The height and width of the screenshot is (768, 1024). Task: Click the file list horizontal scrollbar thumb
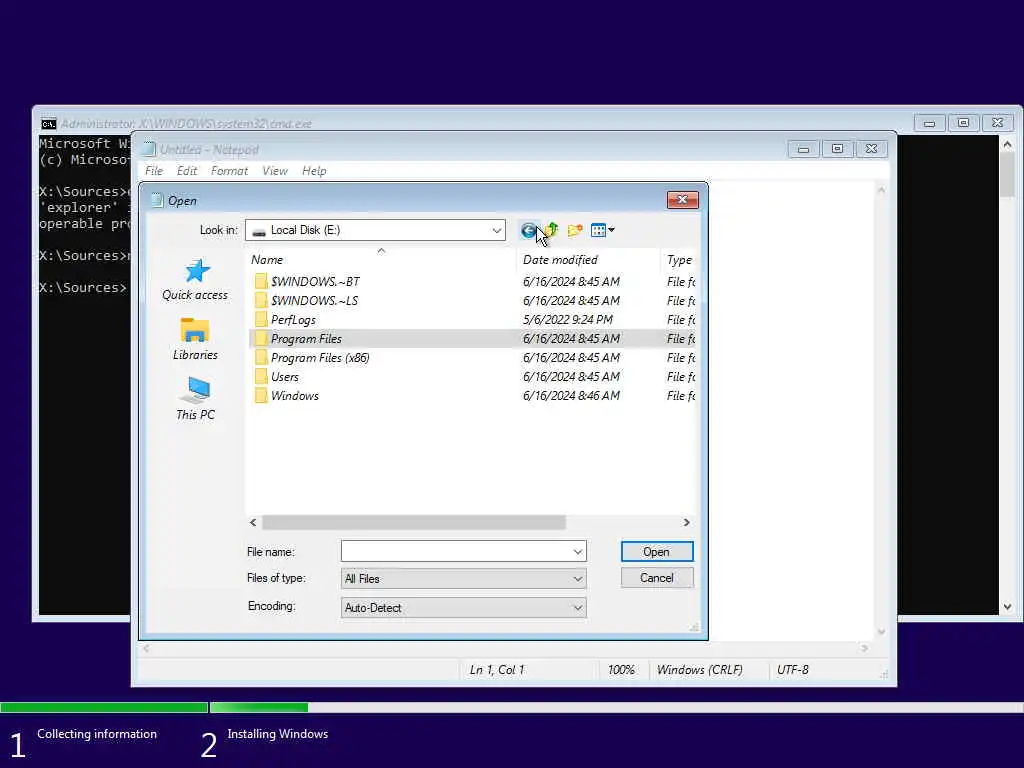tap(413, 522)
